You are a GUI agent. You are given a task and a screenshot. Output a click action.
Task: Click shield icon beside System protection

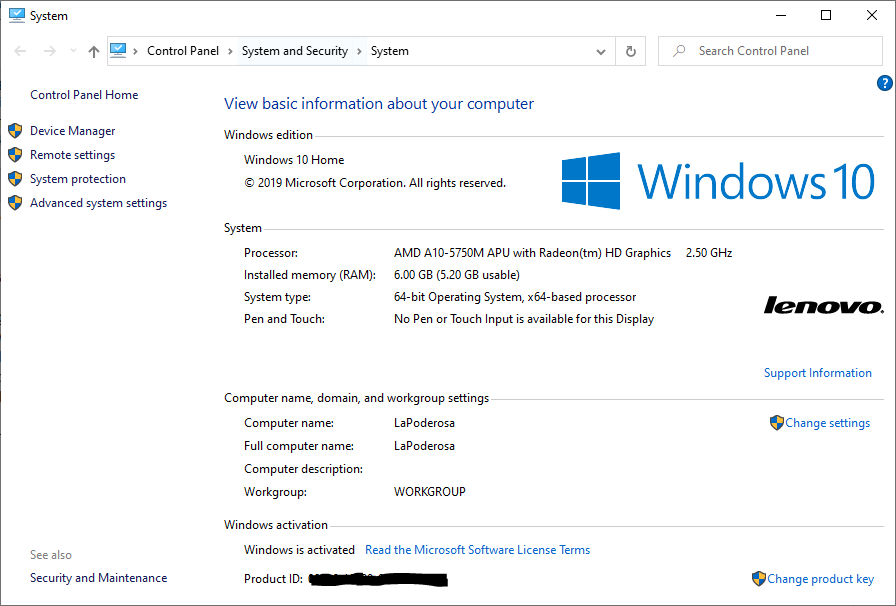coord(15,179)
